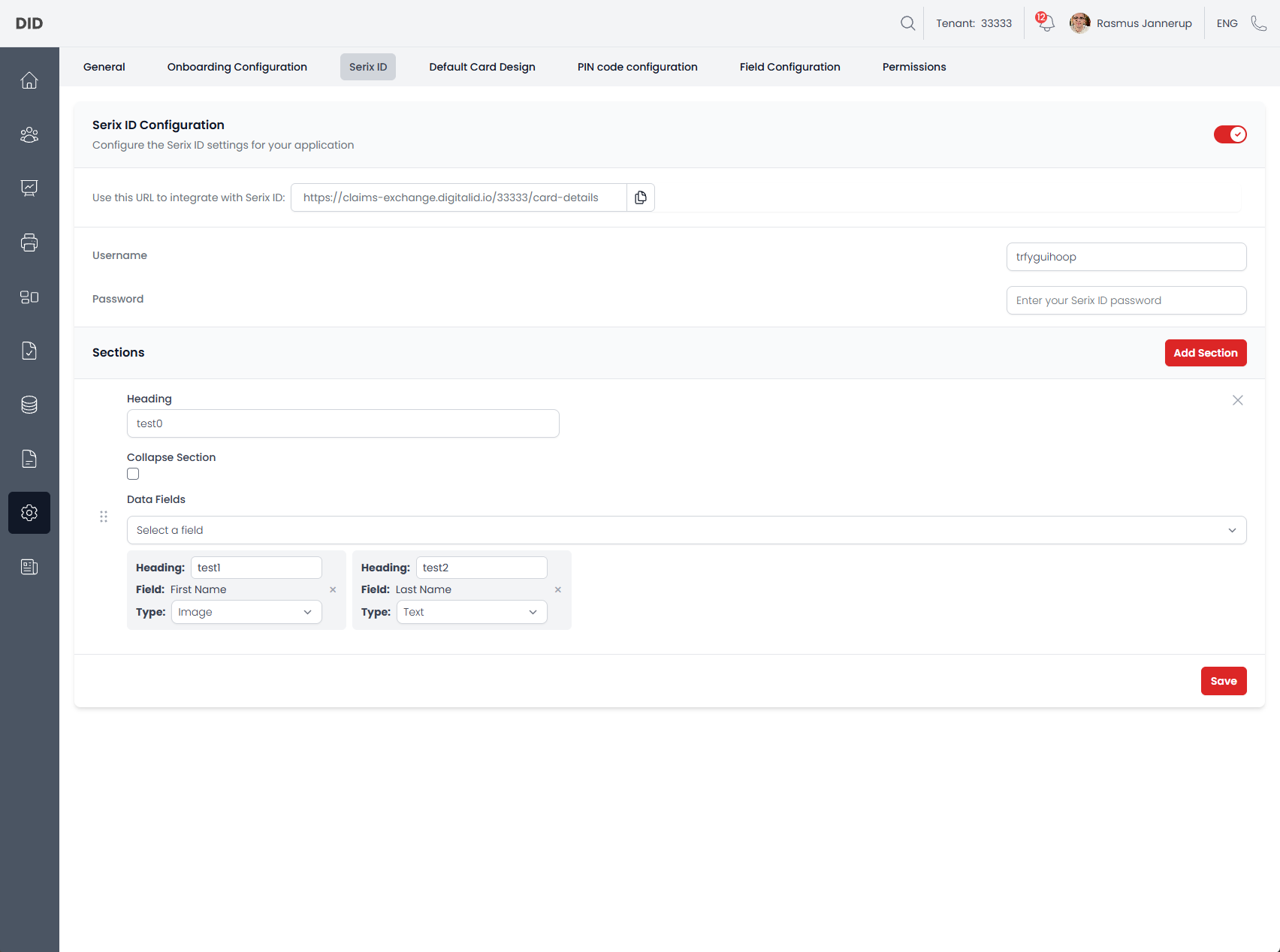1280x952 pixels.
Task: Go to Home in sidebar
Action: 29,80
